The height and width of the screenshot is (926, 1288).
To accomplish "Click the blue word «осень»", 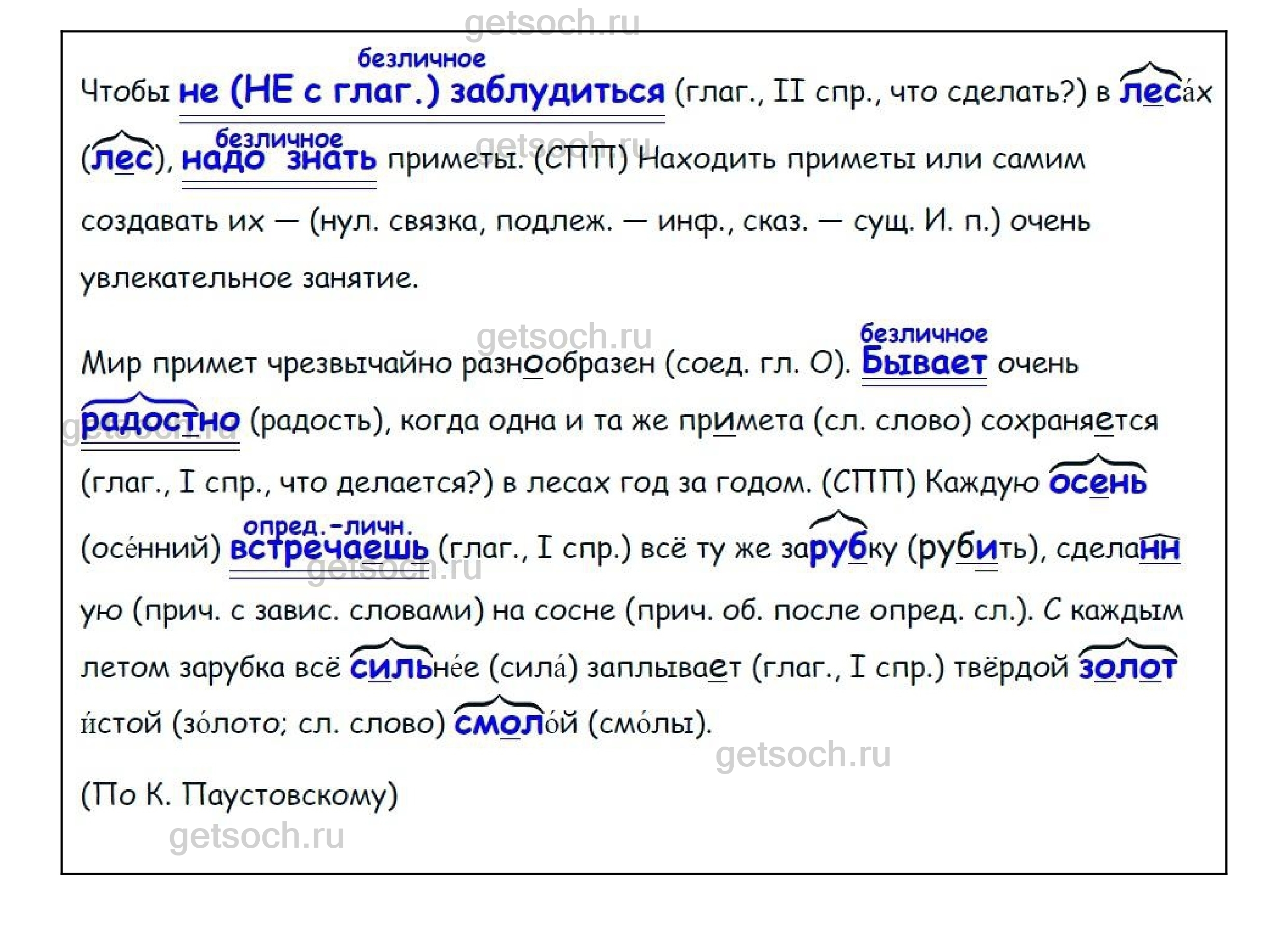I will pyautogui.click(x=1097, y=483).
